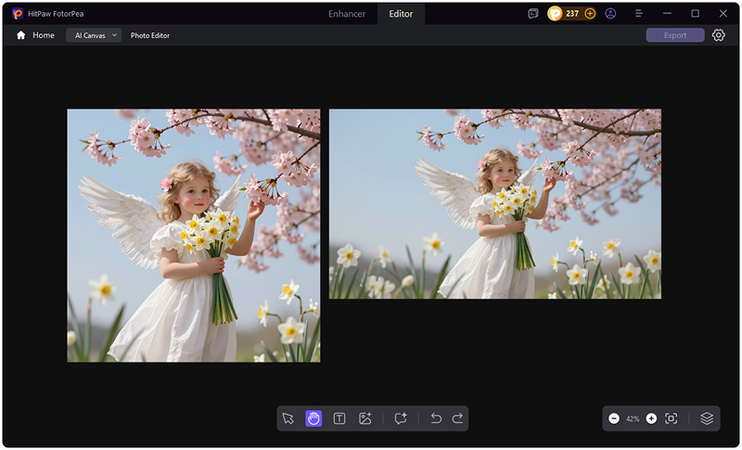Click the 42% zoom level
Image resolution: width=742 pixels, height=450 pixels.
(x=632, y=419)
